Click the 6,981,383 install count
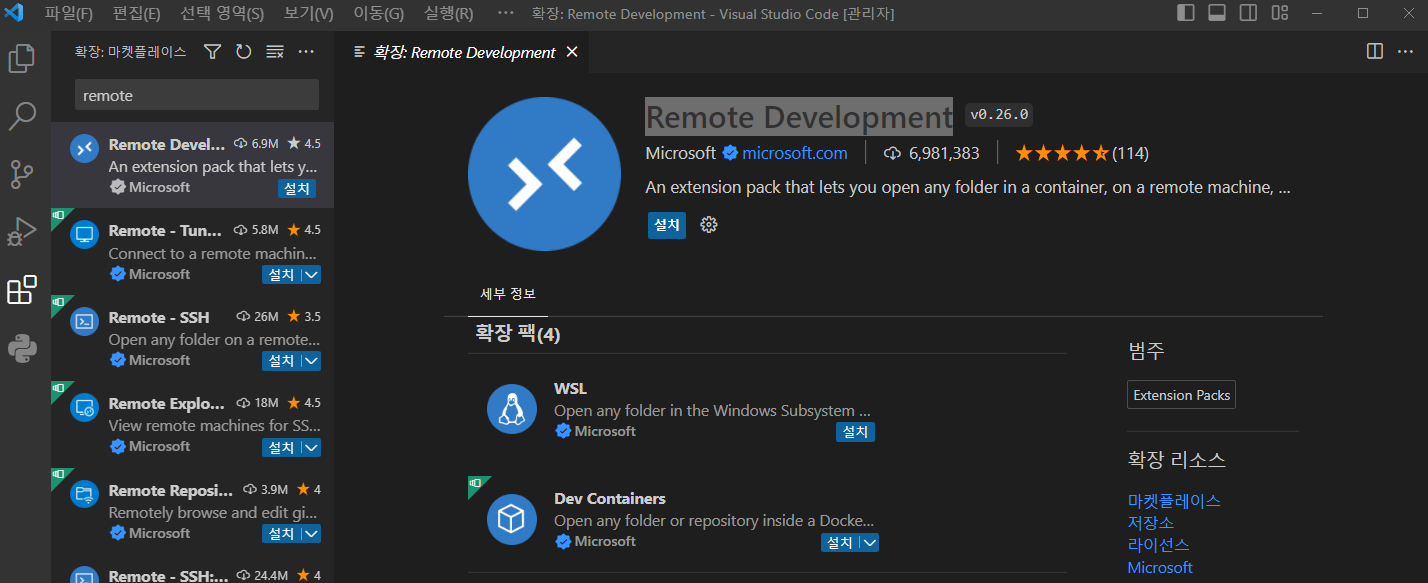 (932, 153)
